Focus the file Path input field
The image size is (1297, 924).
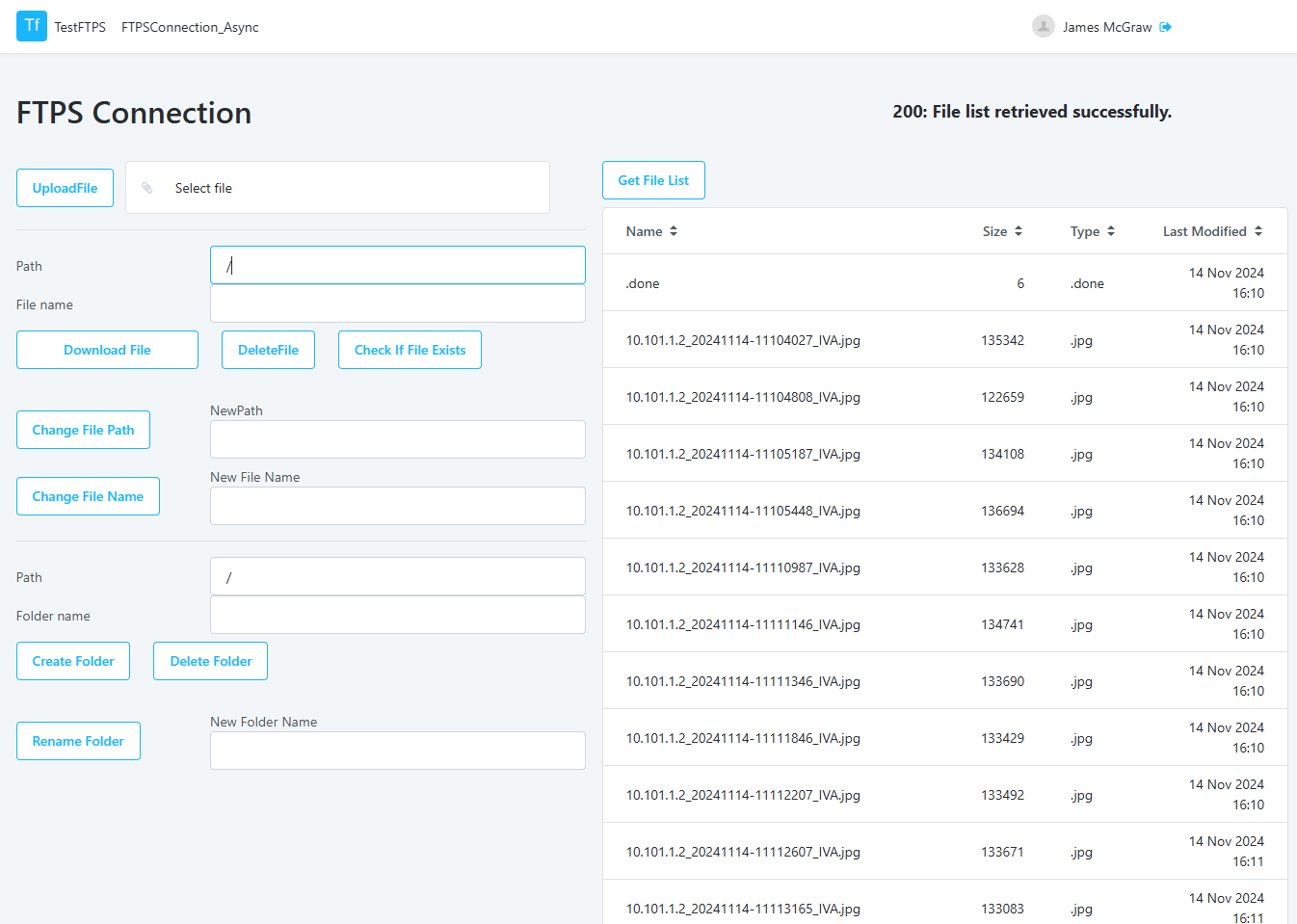398,265
